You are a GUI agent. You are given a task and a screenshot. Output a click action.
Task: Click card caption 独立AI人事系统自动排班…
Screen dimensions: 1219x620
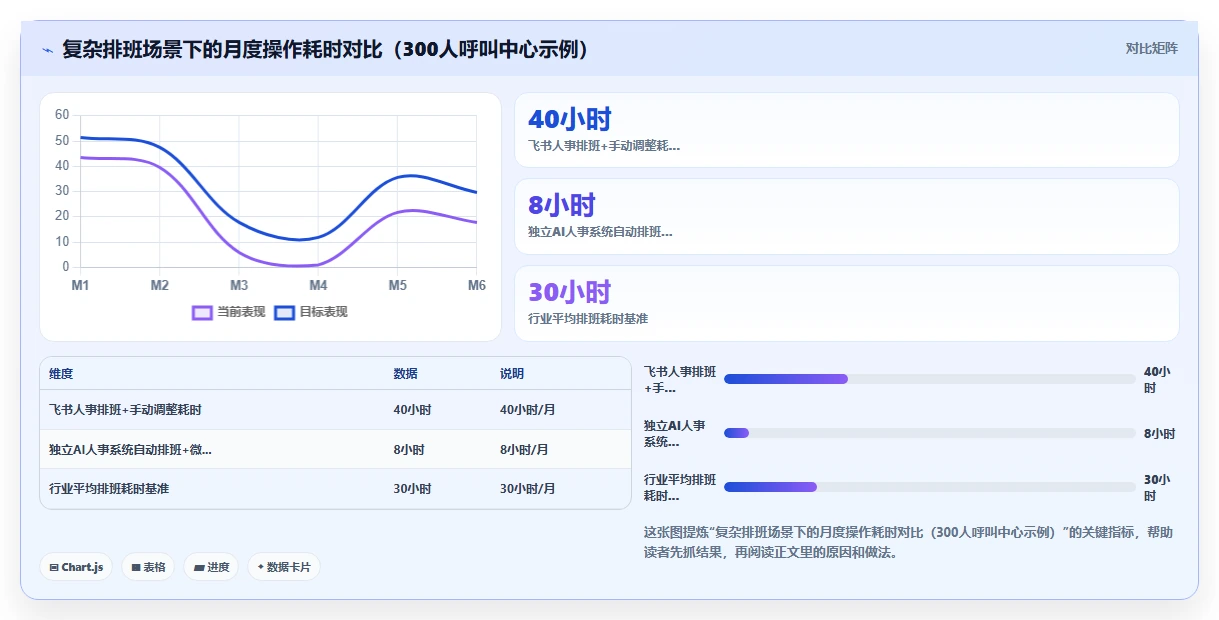tap(600, 232)
